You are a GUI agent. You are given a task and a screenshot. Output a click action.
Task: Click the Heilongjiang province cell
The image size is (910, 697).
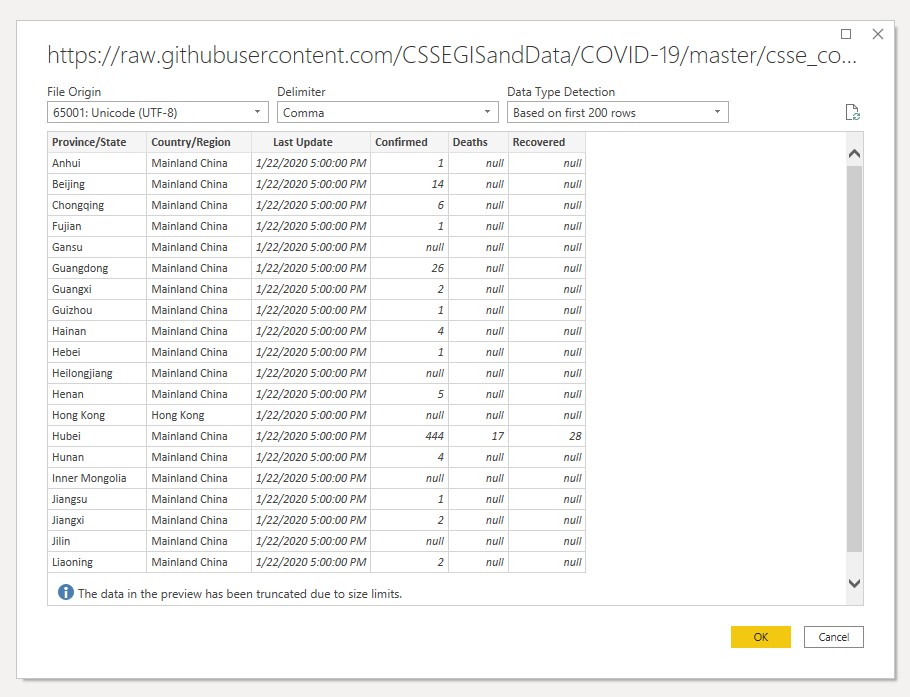point(97,373)
